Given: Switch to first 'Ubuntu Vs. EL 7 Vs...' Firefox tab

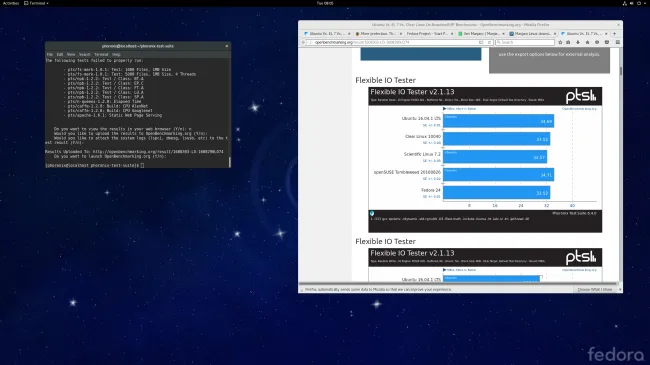Looking at the screenshot, I should click(x=326, y=34).
